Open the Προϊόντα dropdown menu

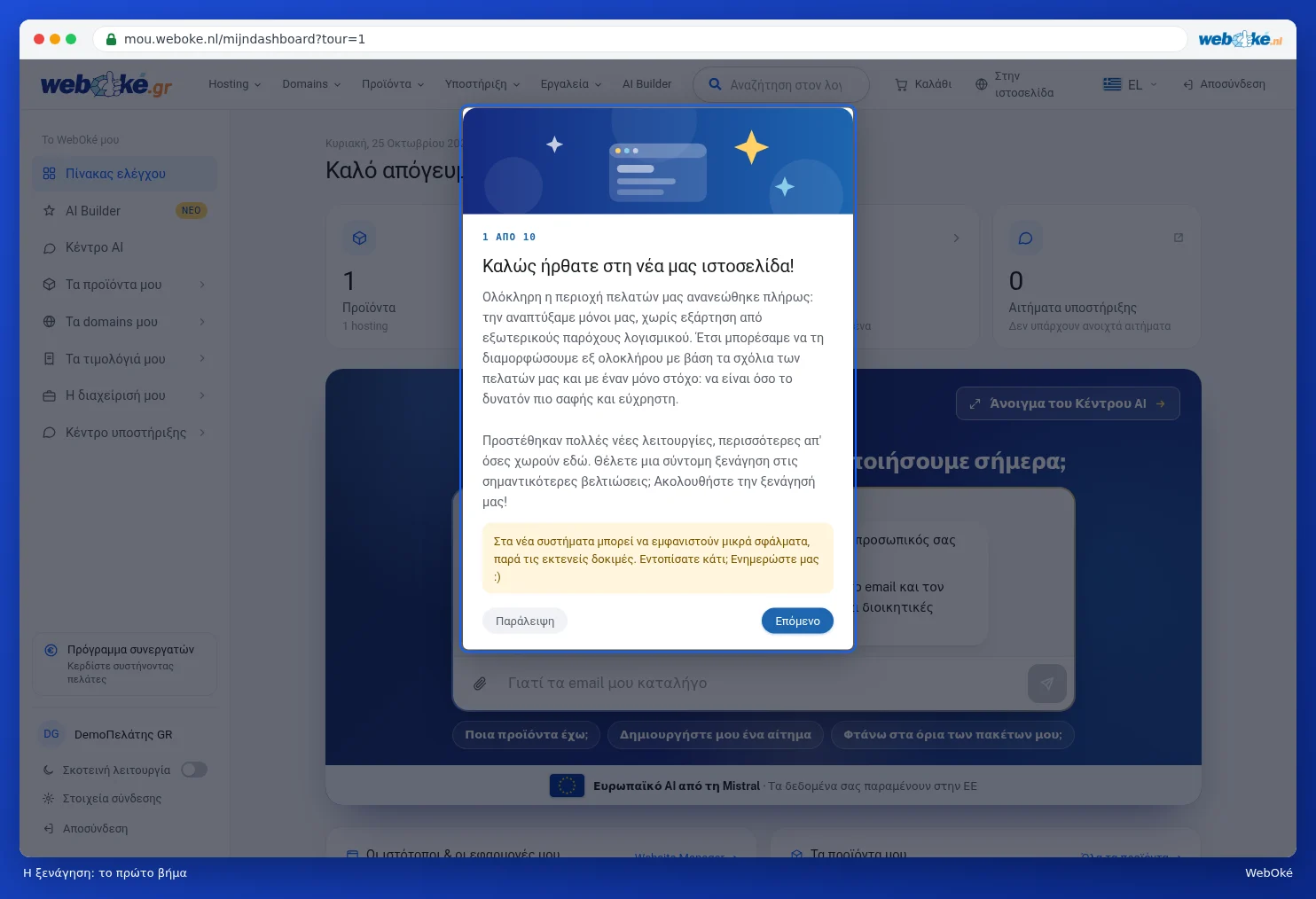(393, 84)
